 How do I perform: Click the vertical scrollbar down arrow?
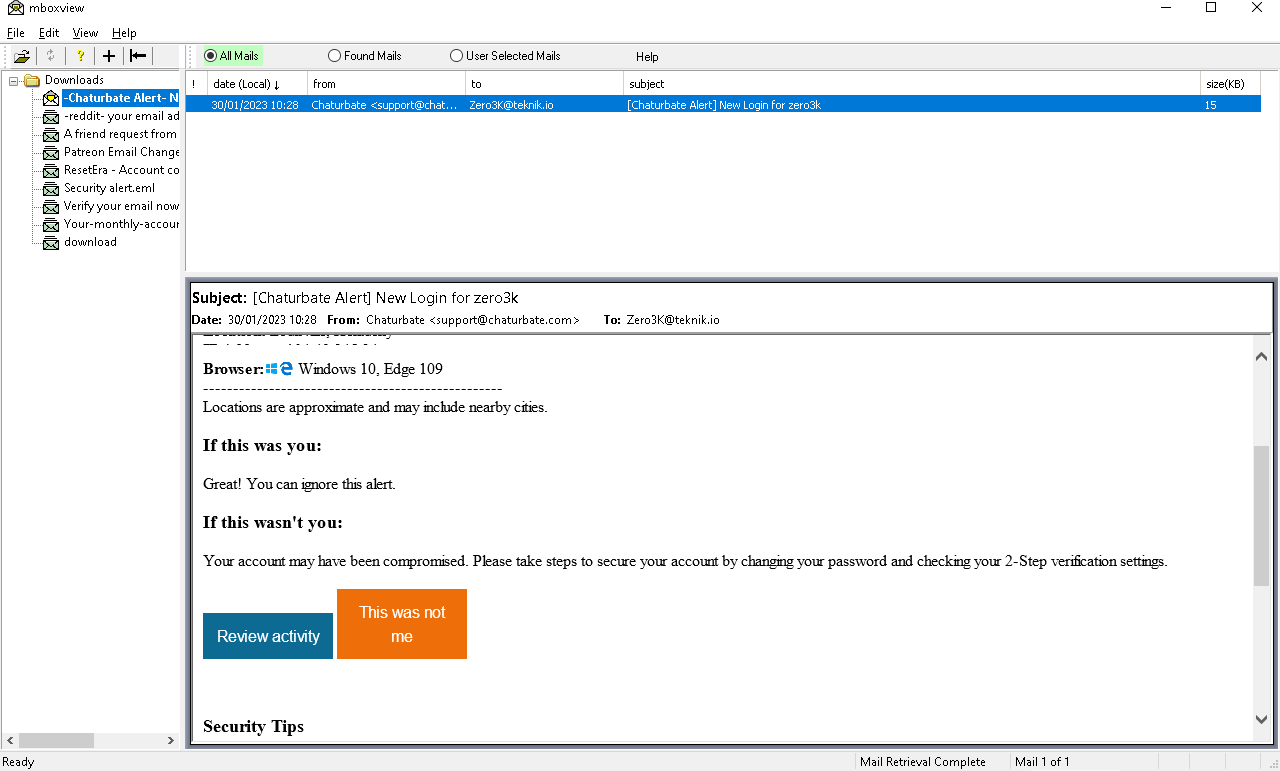(1261, 718)
